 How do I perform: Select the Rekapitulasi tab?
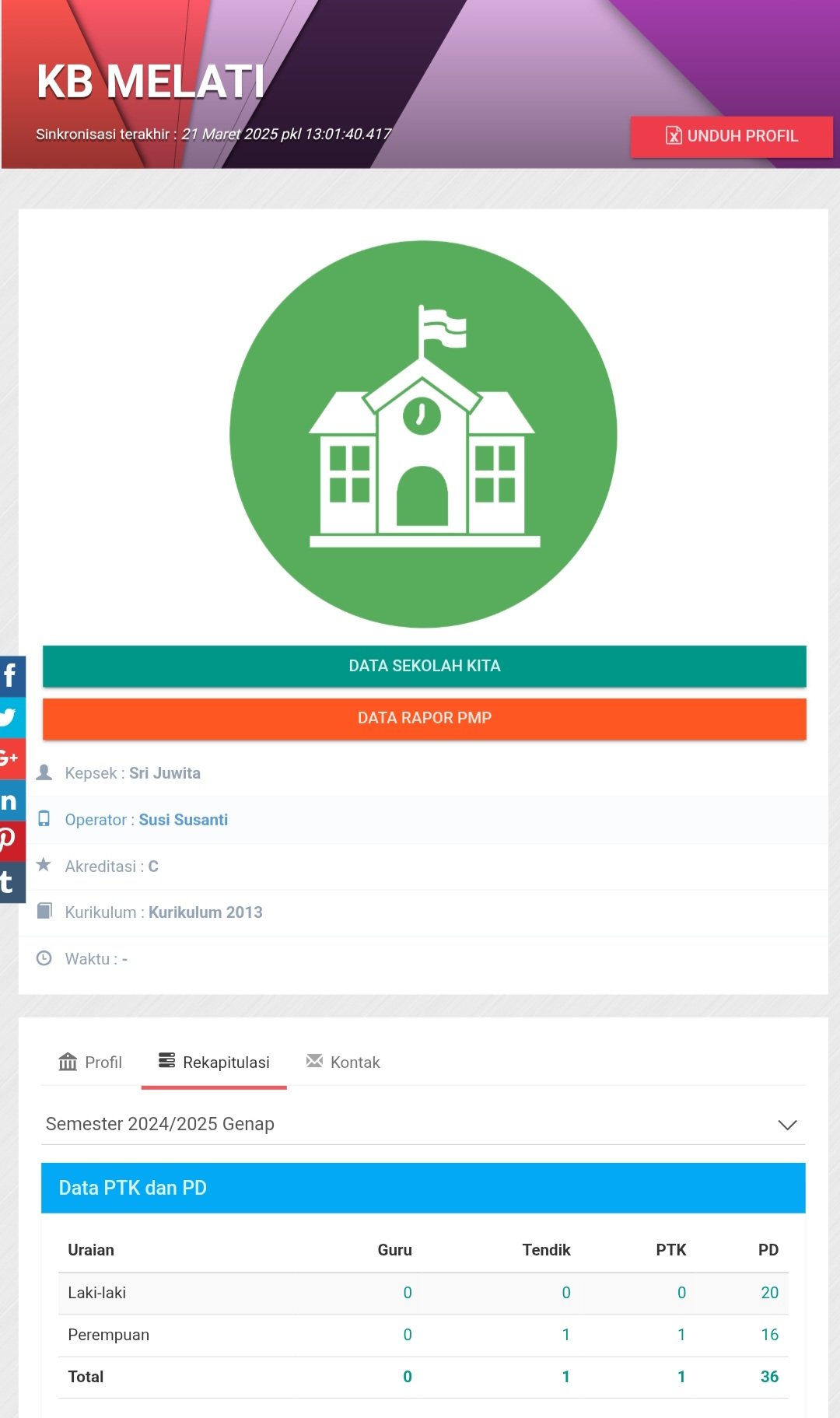[214, 1062]
